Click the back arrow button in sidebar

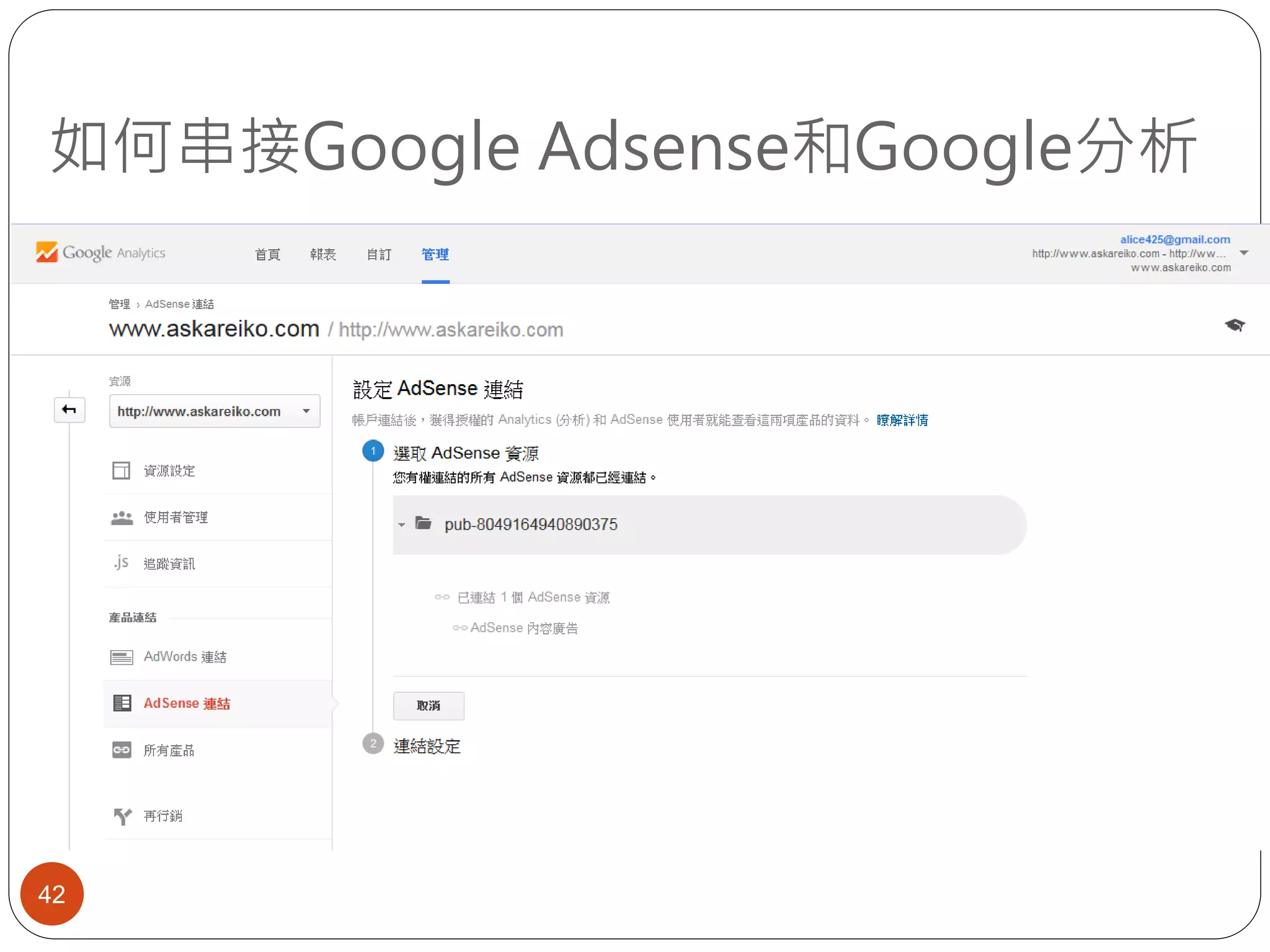pyautogui.click(x=69, y=410)
